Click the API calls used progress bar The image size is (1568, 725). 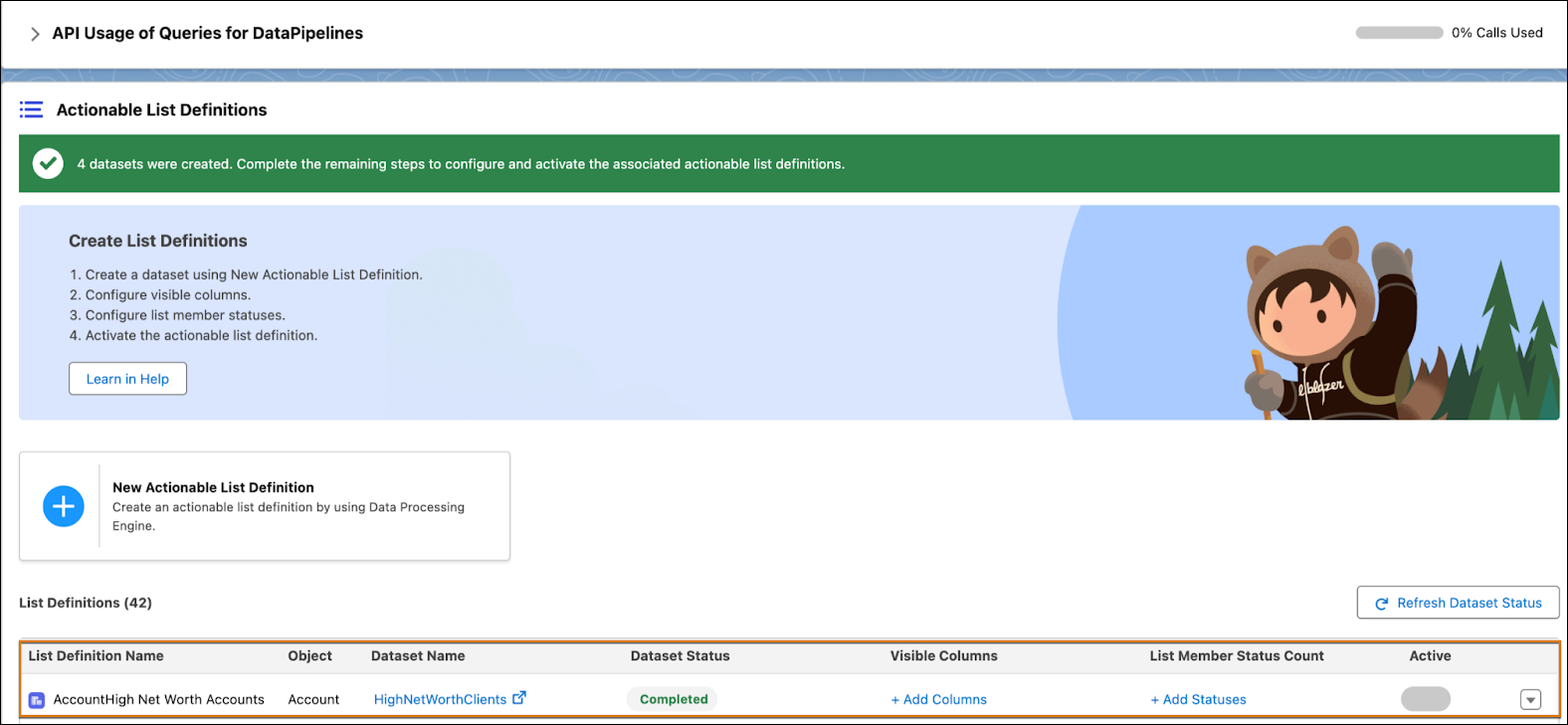coord(1399,33)
